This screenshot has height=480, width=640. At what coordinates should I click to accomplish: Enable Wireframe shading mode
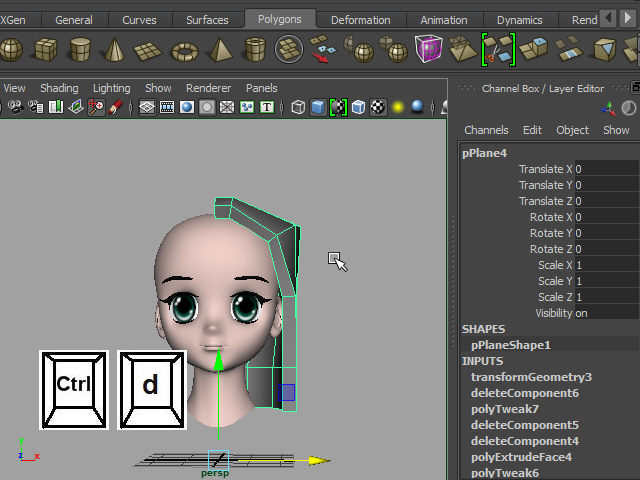click(x=298, y=107)
